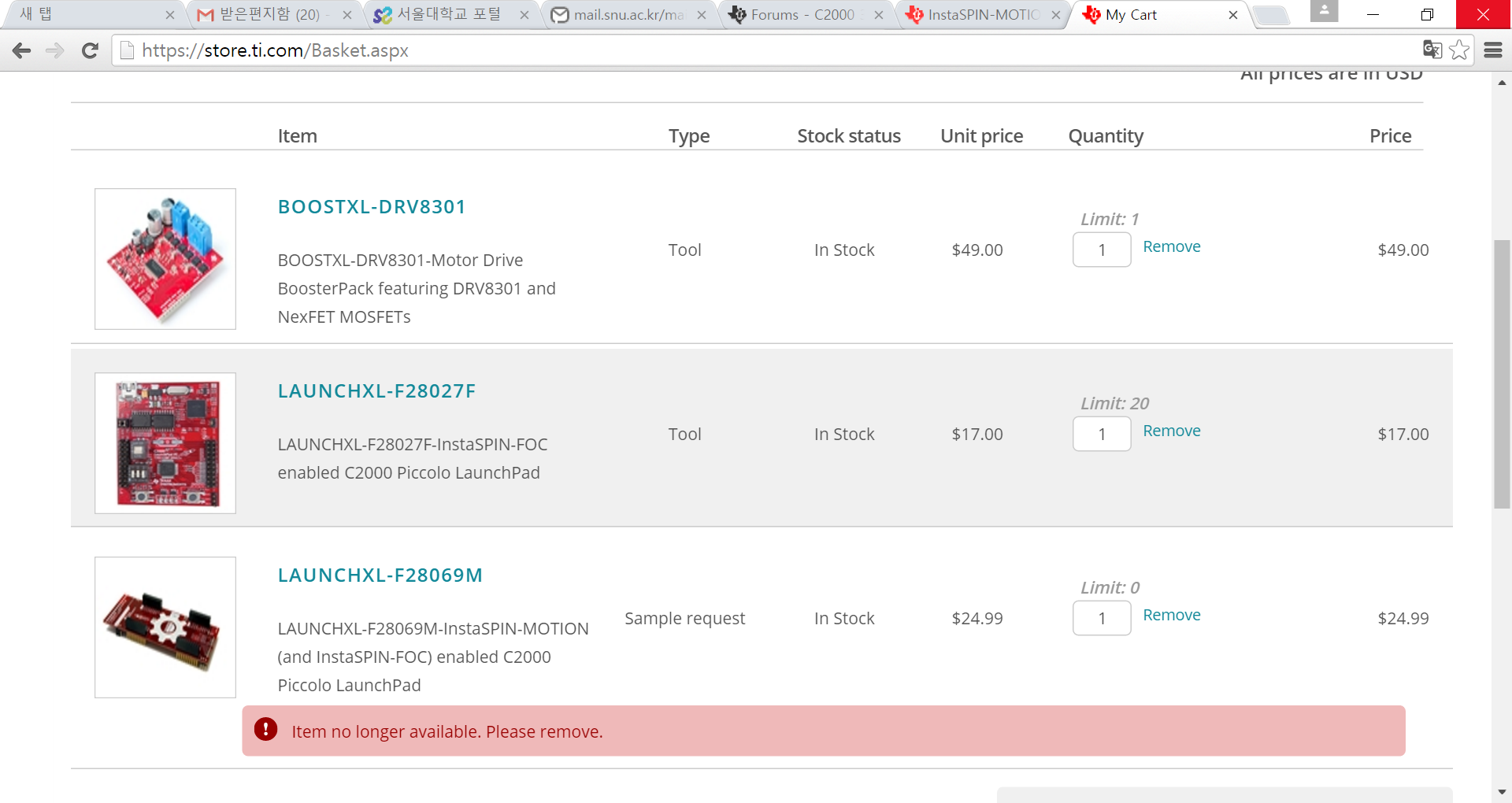Remove LAUNCHXL-F28027F from the cart

(x=1171, y=431)
